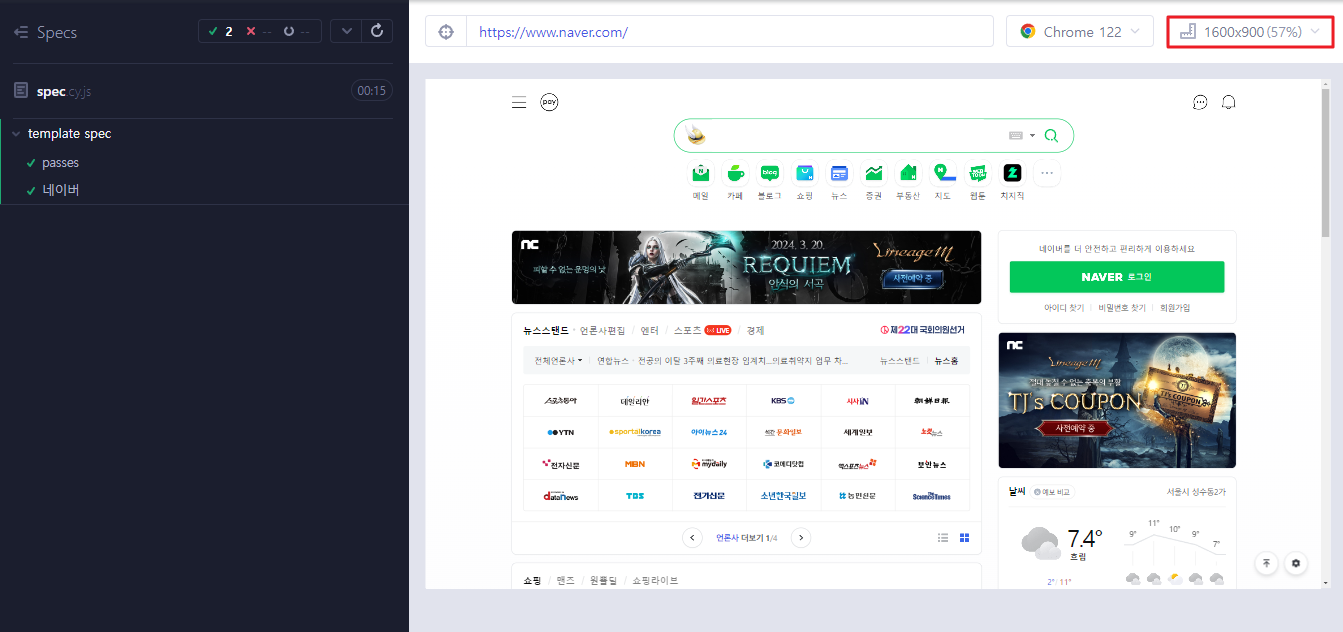This screenshot has height=632, width=1343.
Task: Click the Specs back arrow icon
Action: pos(21,32)
